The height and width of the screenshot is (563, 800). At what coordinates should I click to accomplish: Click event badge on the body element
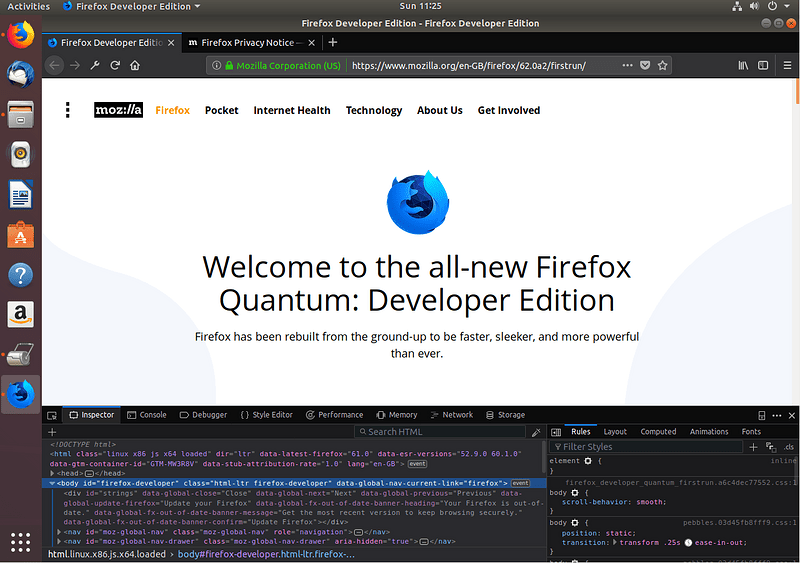pos(520,483)
